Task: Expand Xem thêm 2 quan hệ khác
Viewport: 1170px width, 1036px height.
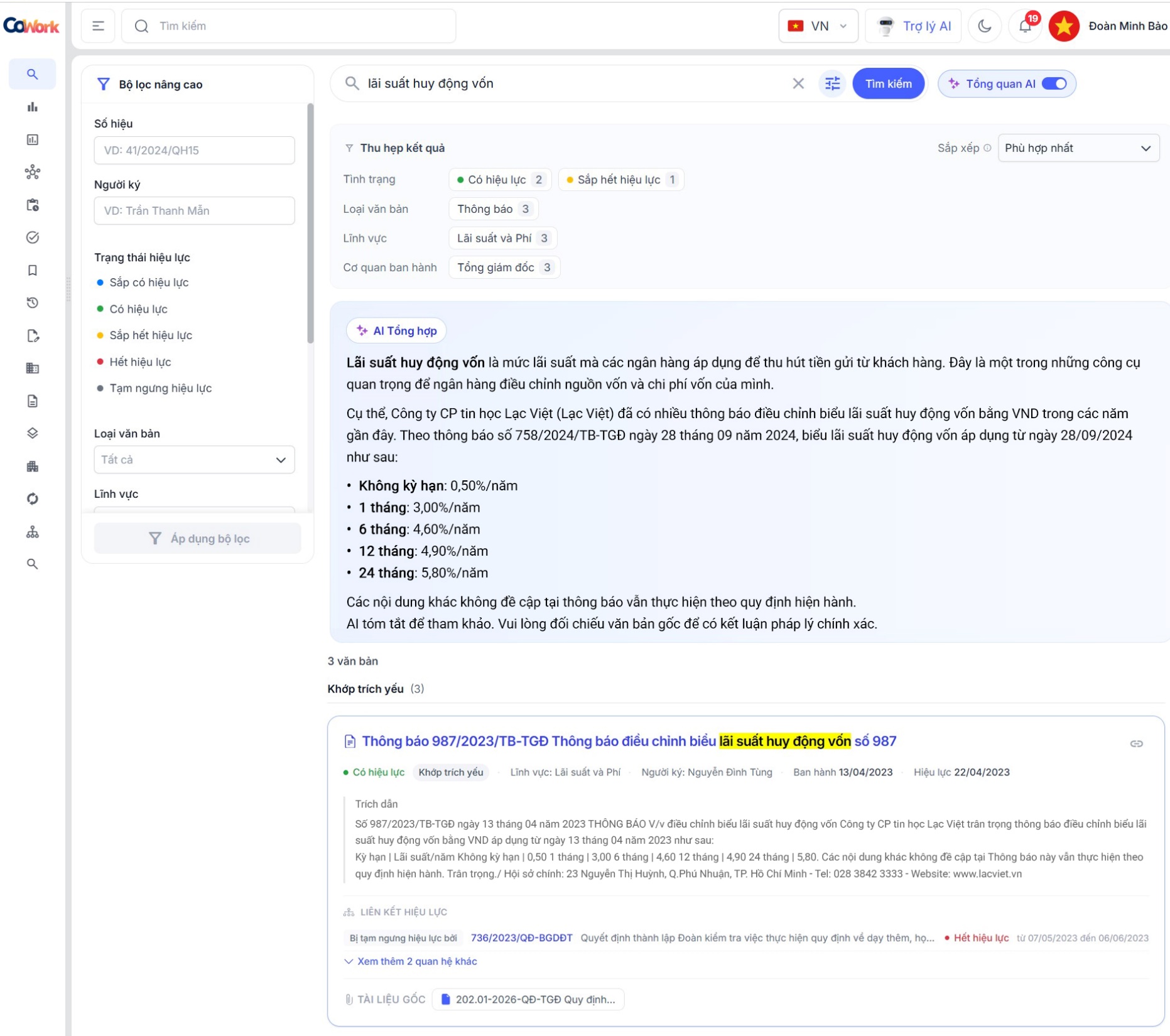Action: [x=411, y=961]
